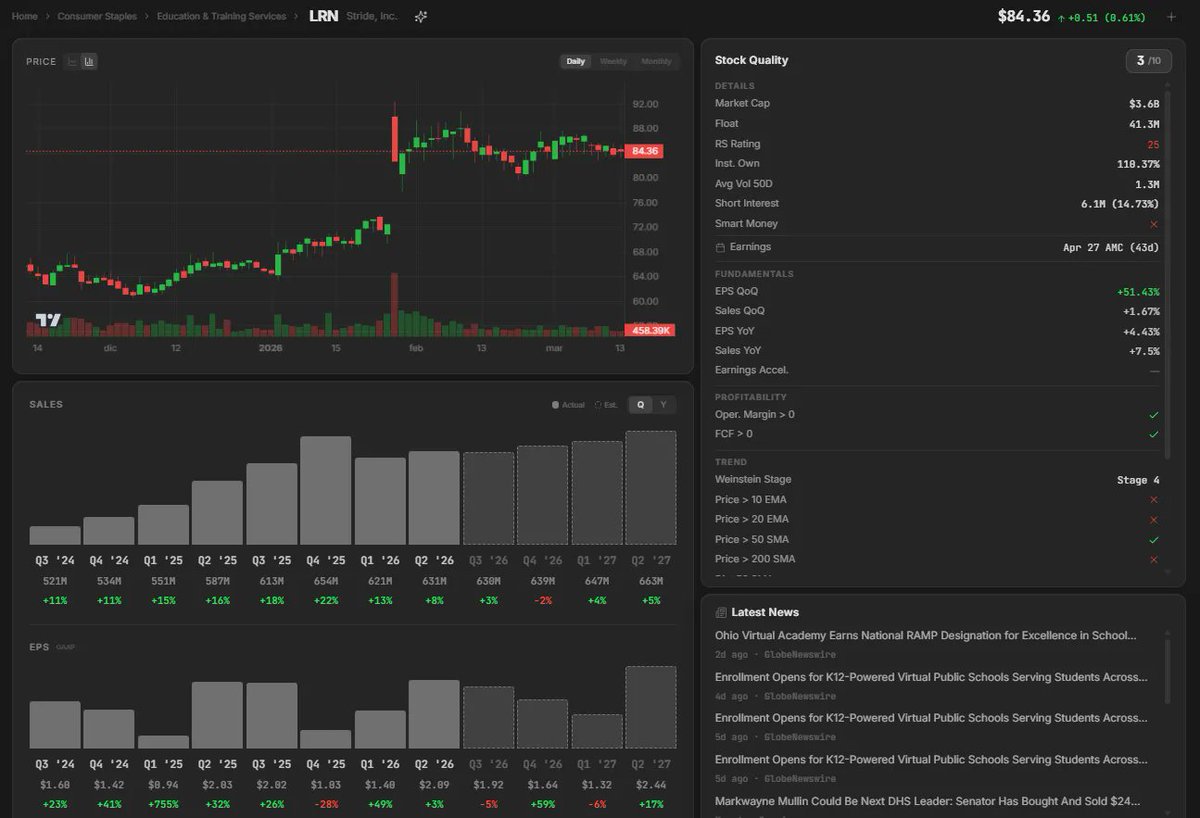
Task: Switch to the Weekly timeframe tab
Action: (x=613, y=61)
